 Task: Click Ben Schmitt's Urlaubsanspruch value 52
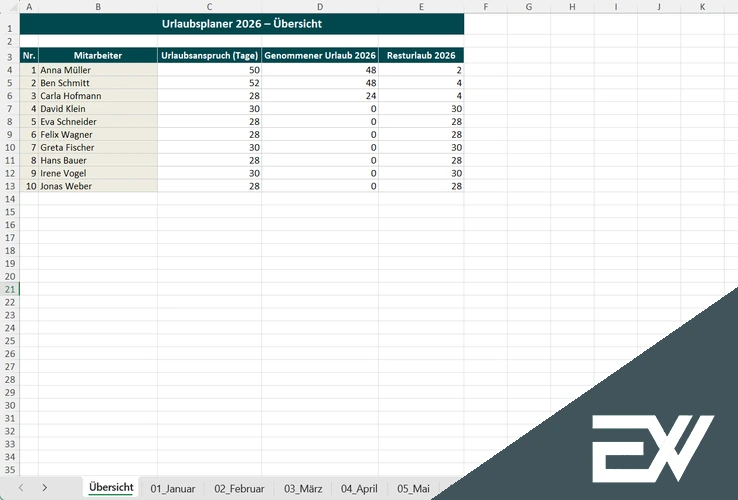click(209, 83)
